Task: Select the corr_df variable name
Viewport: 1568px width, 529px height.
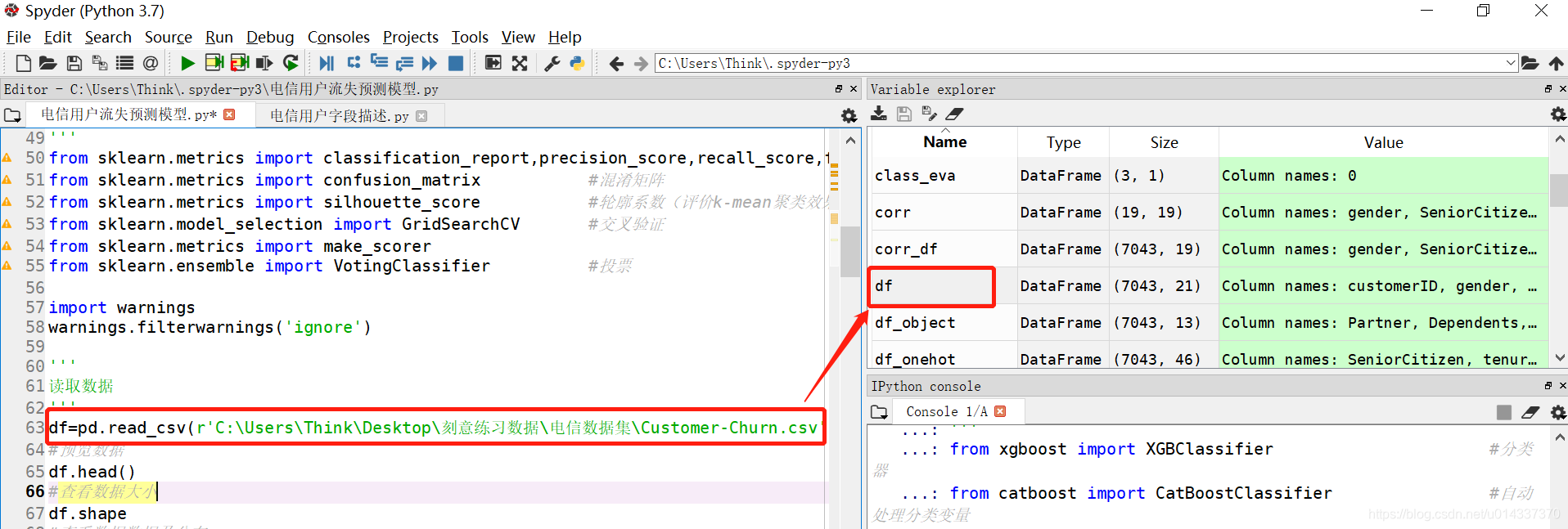Action: tap(906, 249)
